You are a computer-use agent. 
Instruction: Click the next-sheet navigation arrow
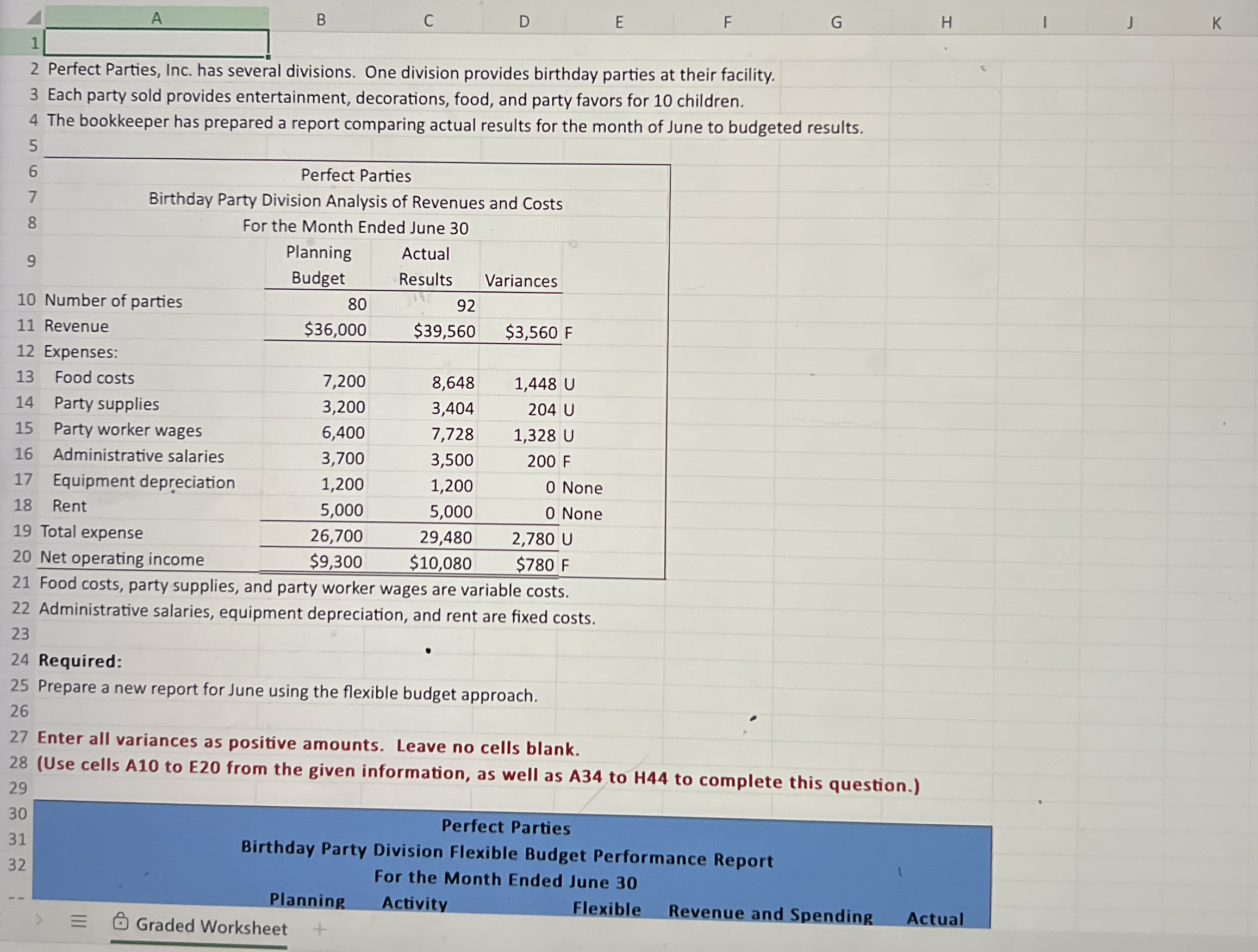(39, 919)
